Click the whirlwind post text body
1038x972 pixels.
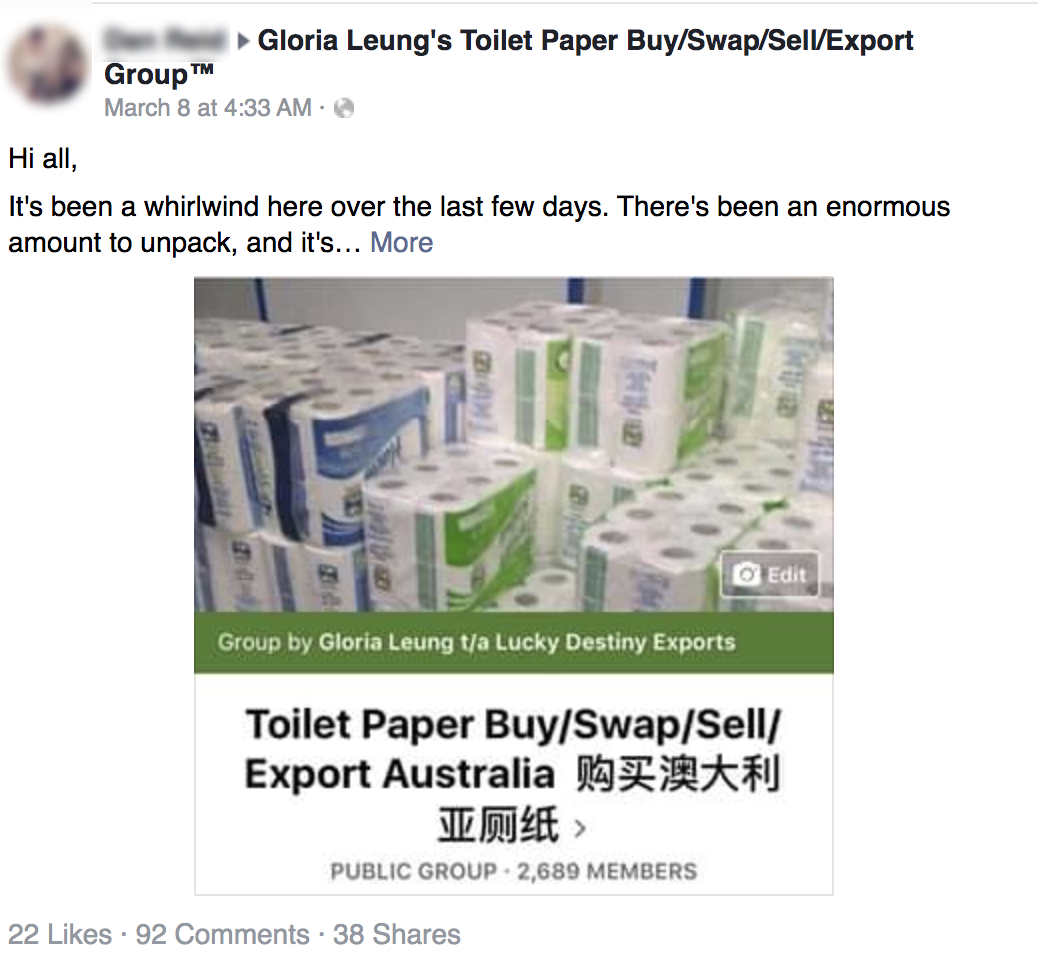pyautogui.click(x=479, y=224)
